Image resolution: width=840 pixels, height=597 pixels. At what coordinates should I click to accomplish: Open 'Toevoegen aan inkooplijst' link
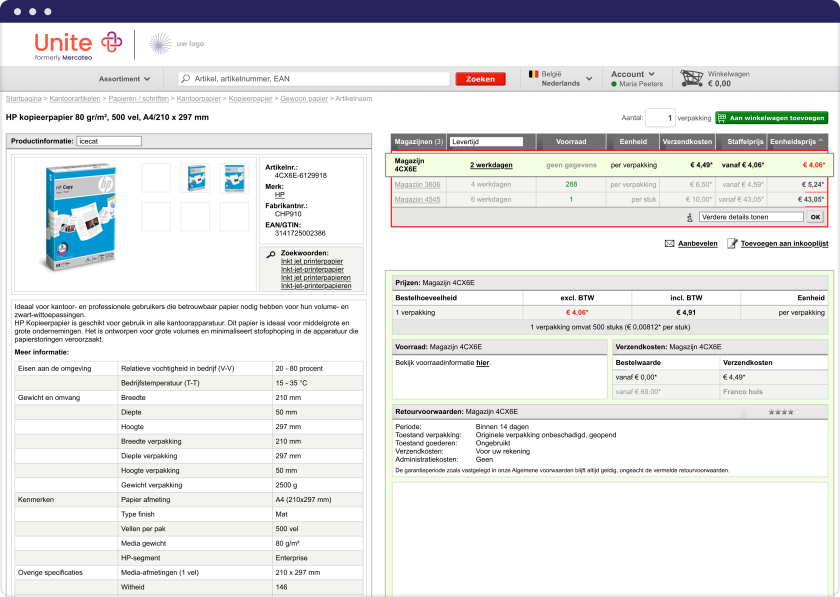click(784, 243)
